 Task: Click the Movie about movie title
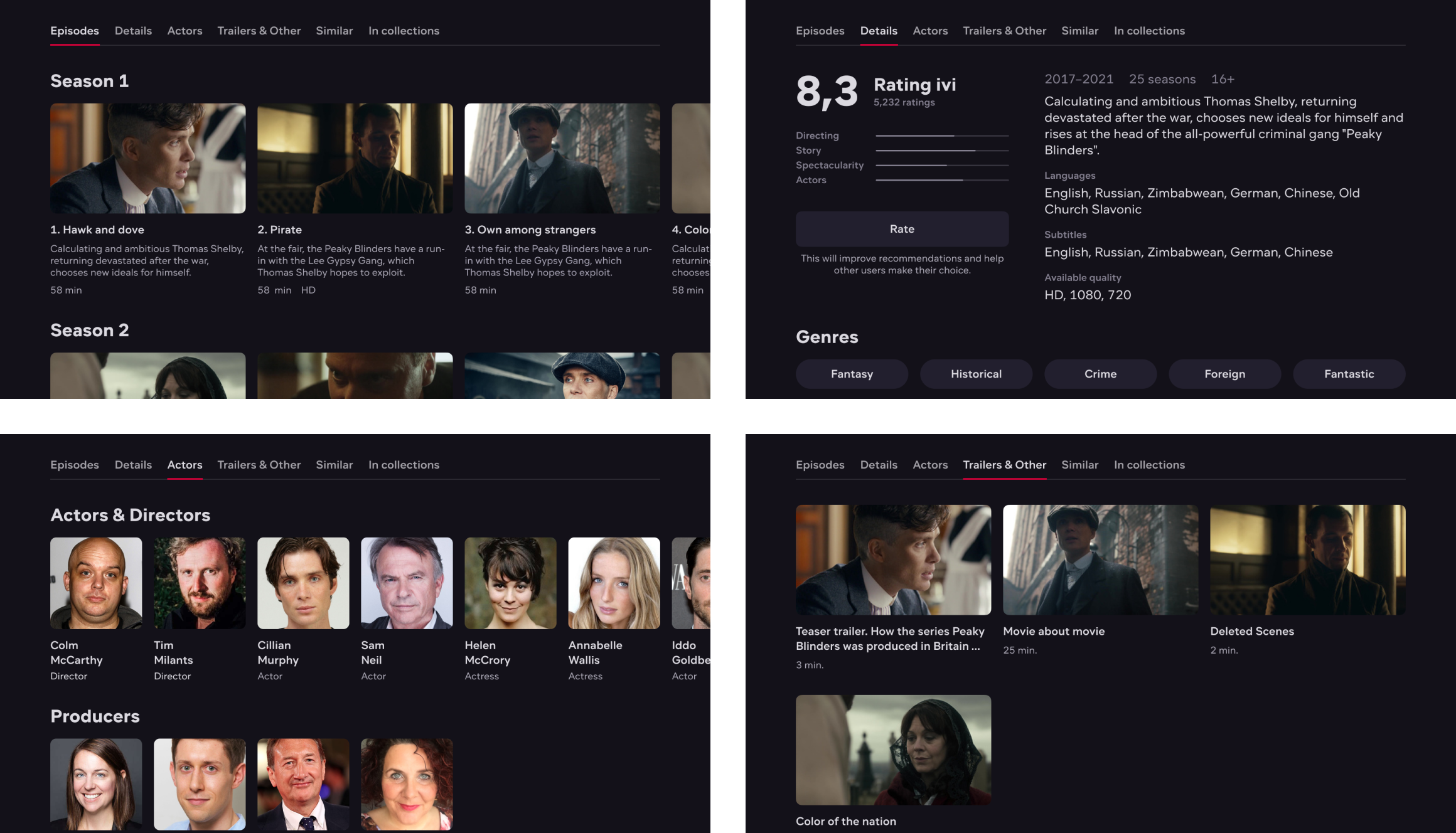(1054, 631)
